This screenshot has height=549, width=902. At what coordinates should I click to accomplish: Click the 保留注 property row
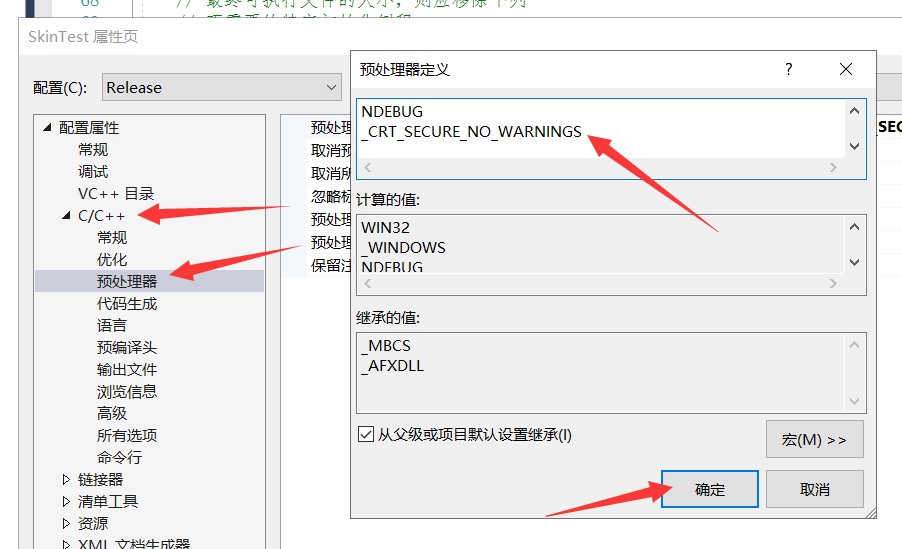coord(331,265)
